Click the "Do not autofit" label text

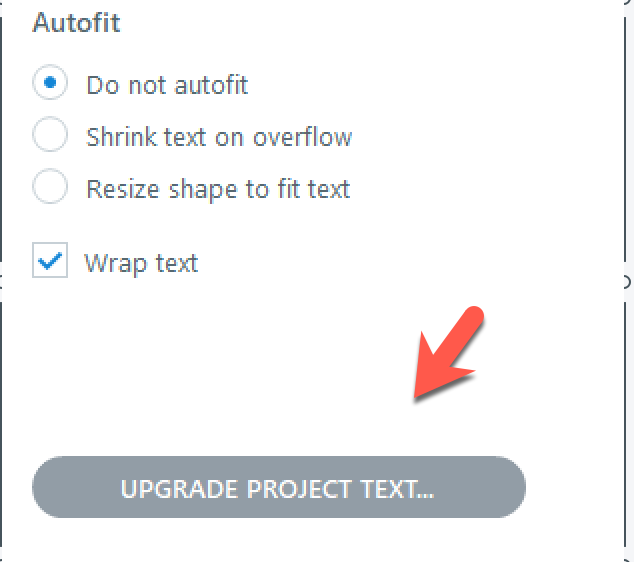[167, 85]
